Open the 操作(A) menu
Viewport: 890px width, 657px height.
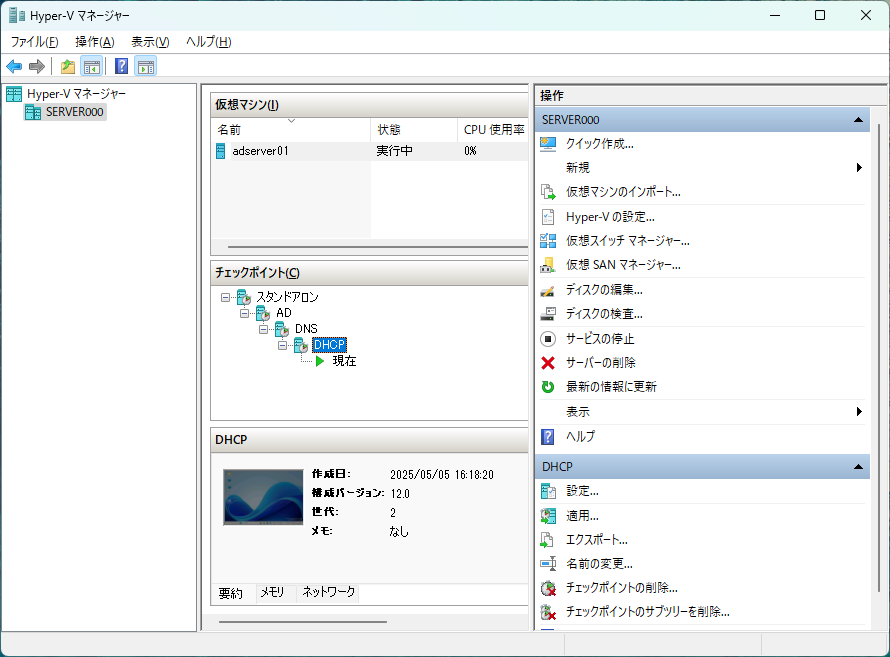[95, 42]
